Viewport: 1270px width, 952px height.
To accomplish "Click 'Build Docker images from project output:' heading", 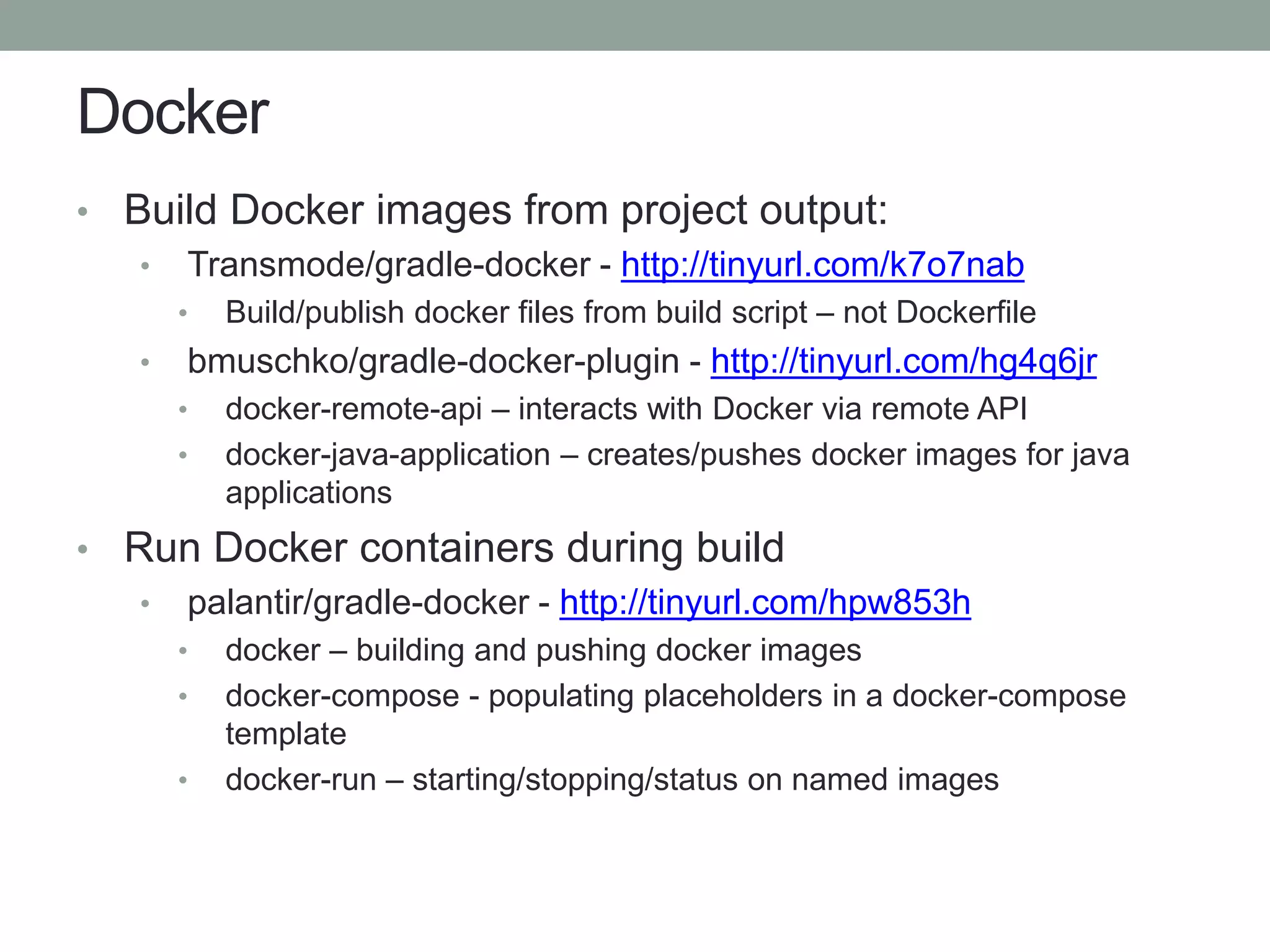I will tap(506, 210).
